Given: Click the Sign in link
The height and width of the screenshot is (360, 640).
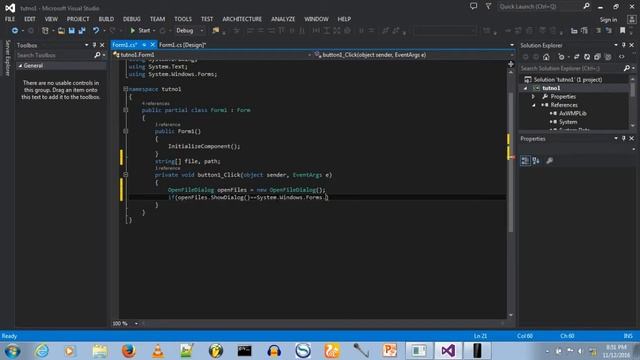Looking at the screenshot, I should (608, 20).
